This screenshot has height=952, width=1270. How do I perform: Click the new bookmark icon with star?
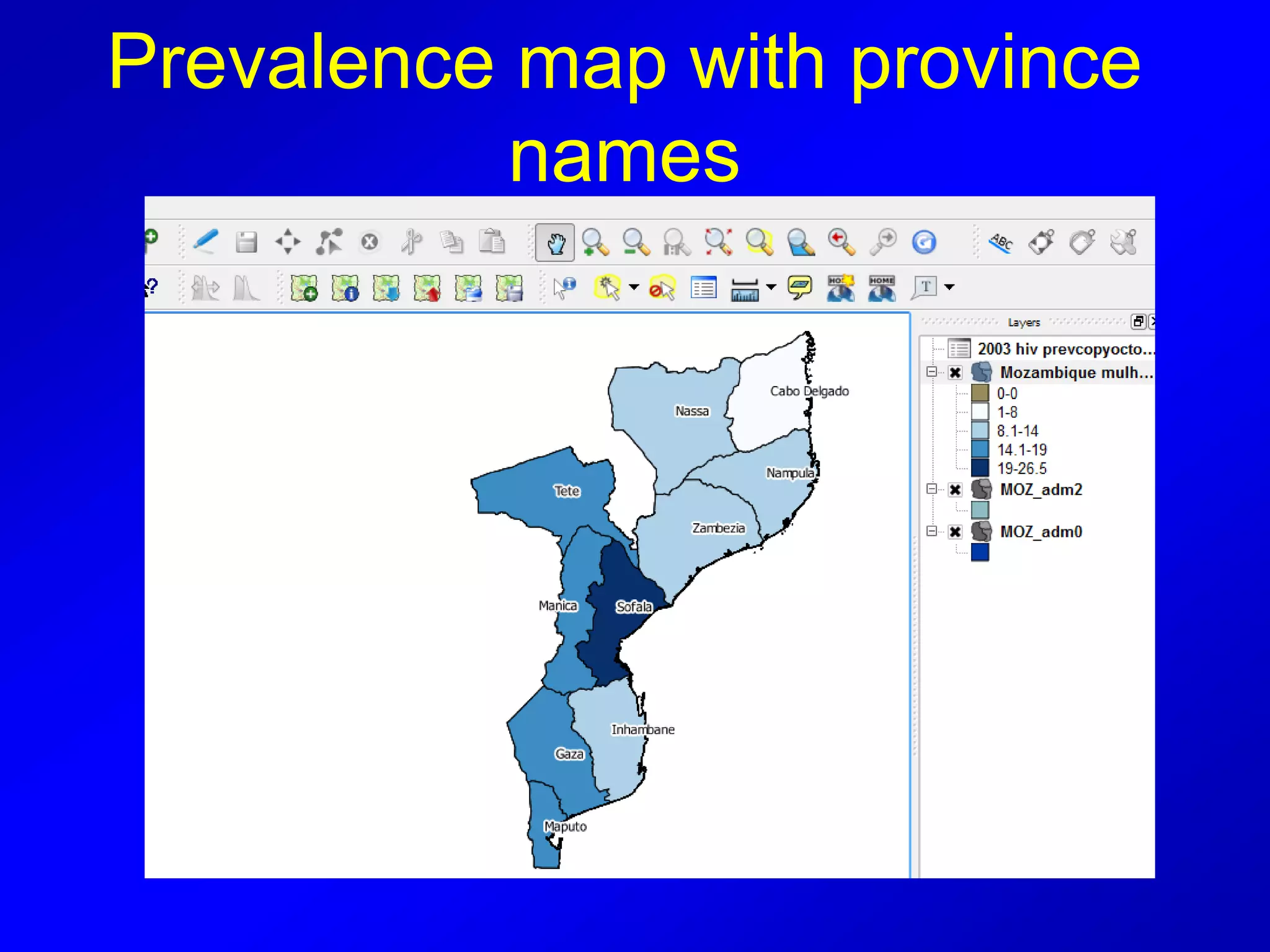tap(841, 288)
